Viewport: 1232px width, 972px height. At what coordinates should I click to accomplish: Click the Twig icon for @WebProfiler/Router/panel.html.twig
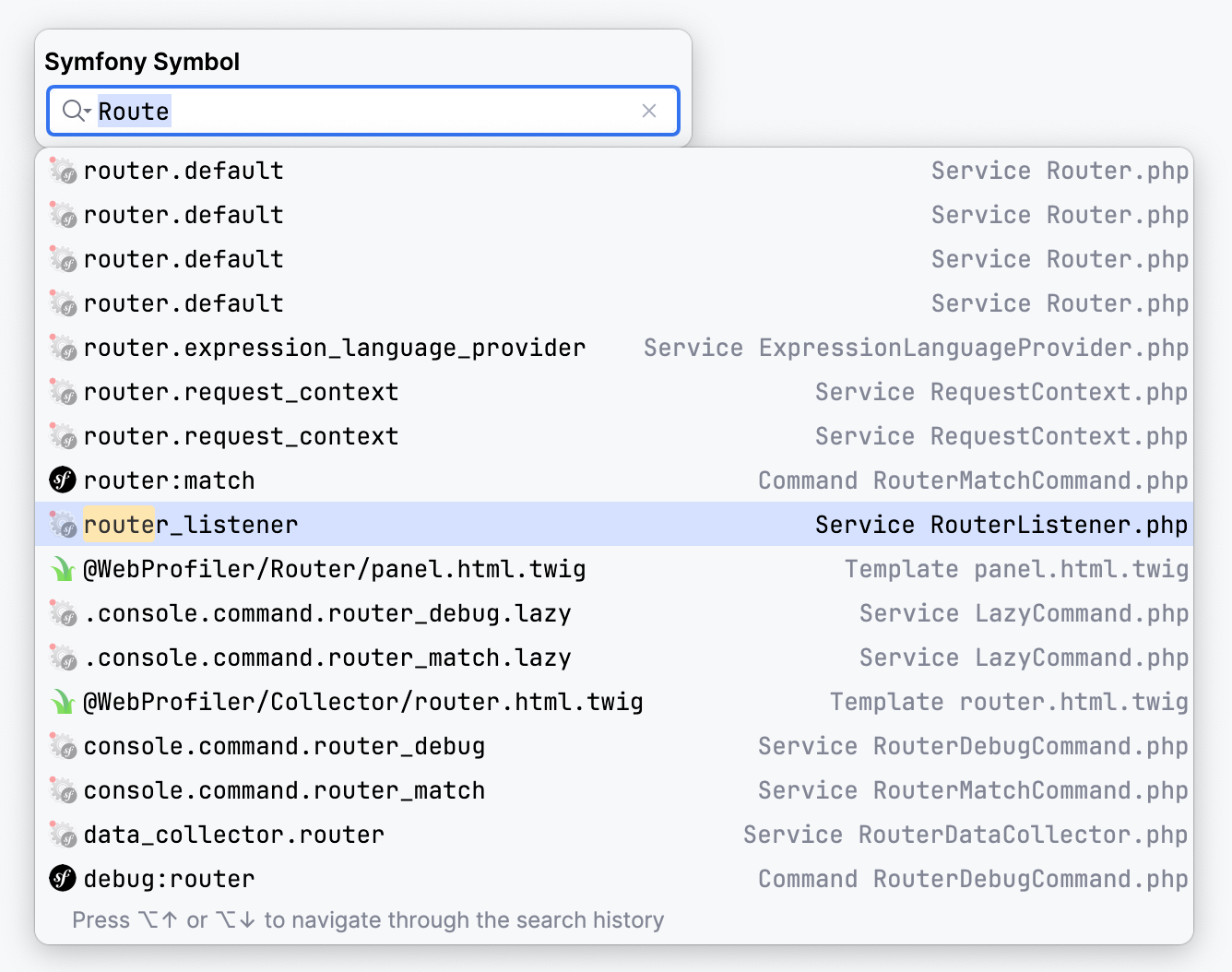[x=61, y=569]
